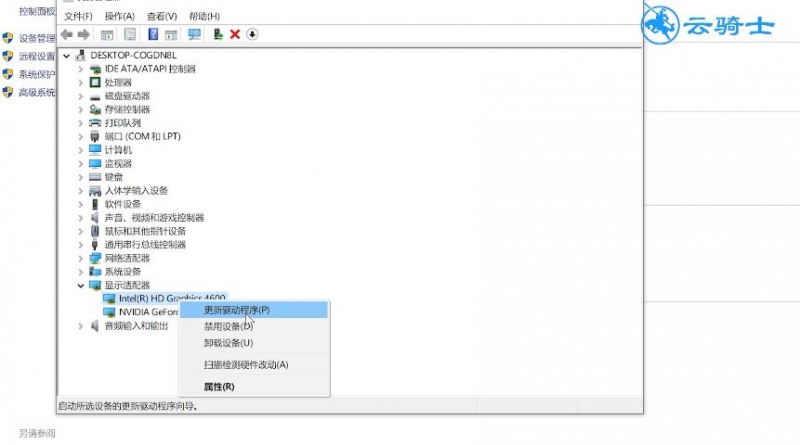Click the 声音、视频和游戏控制器 speaker icon
This screenshot has width=800, height=445.
point(94,217)
